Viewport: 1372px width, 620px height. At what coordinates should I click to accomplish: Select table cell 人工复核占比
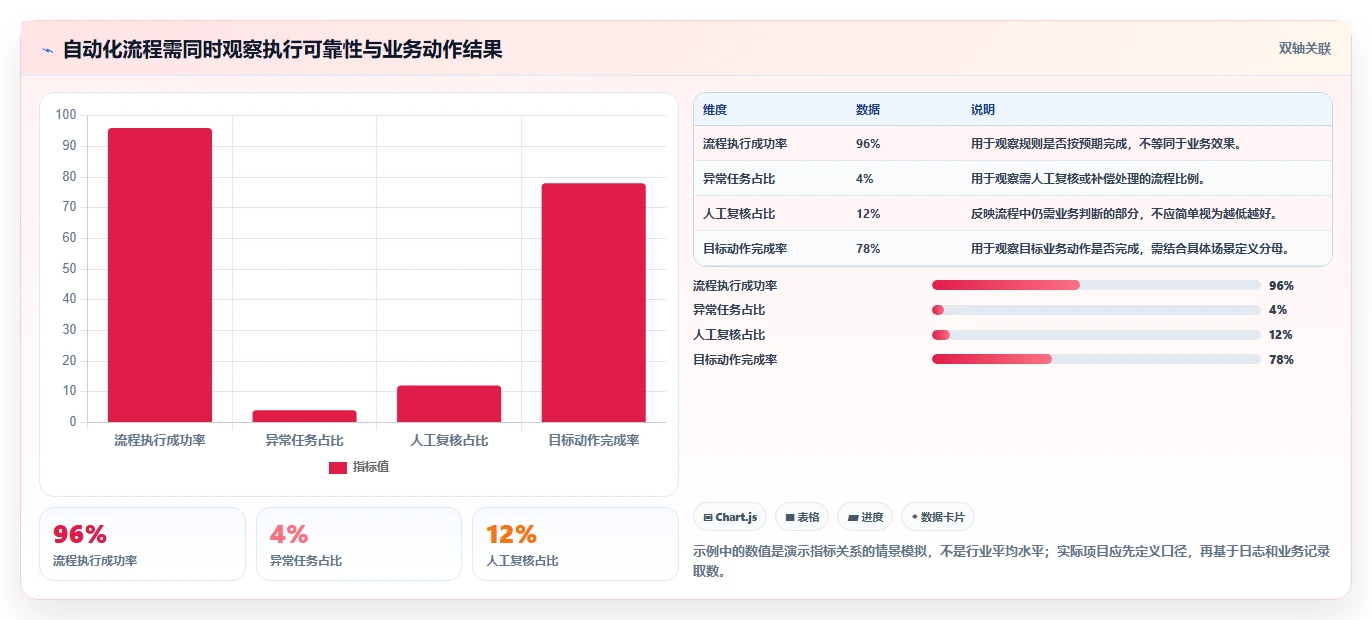coord(739,214)
